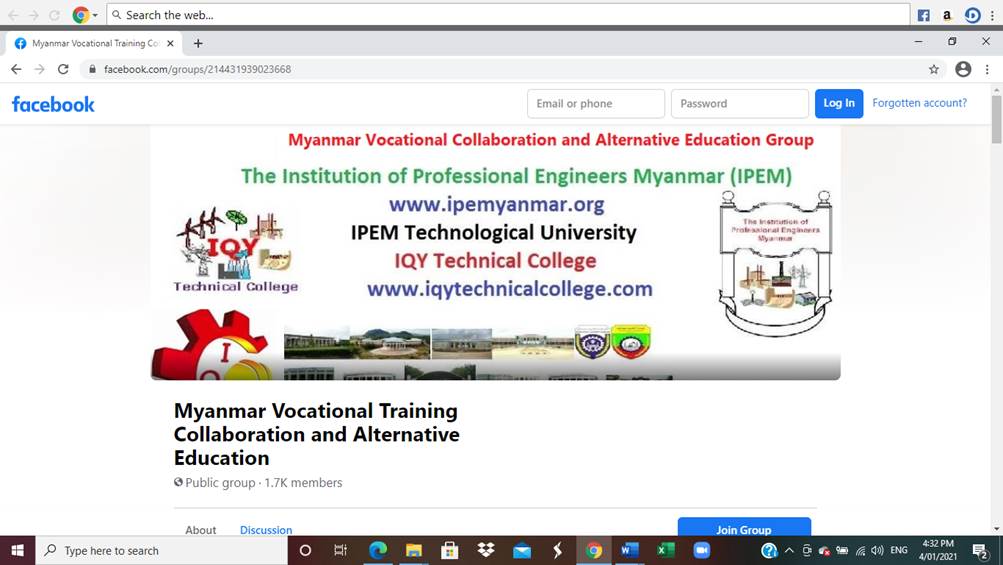Image resolution: width=1003 pixels, height=565 pixels.
Task: Click the help question-mark tray icon
Action: tap(769, 550)
